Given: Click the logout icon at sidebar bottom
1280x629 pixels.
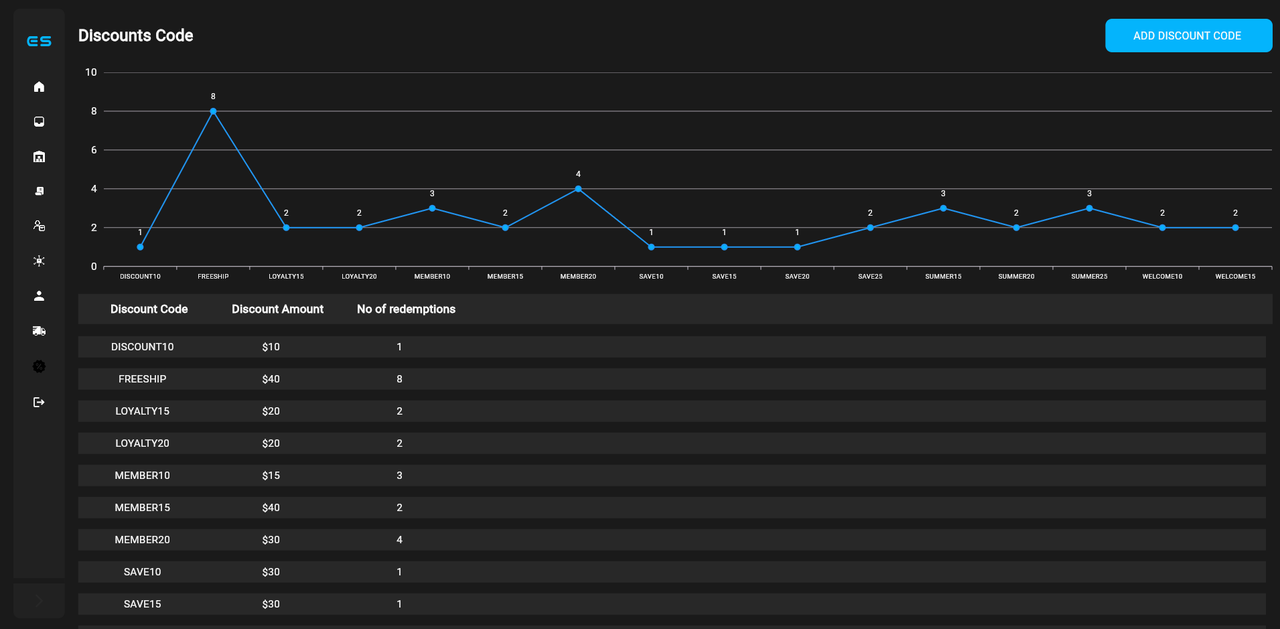Looking at the screenshot, I should click(39, 402).
